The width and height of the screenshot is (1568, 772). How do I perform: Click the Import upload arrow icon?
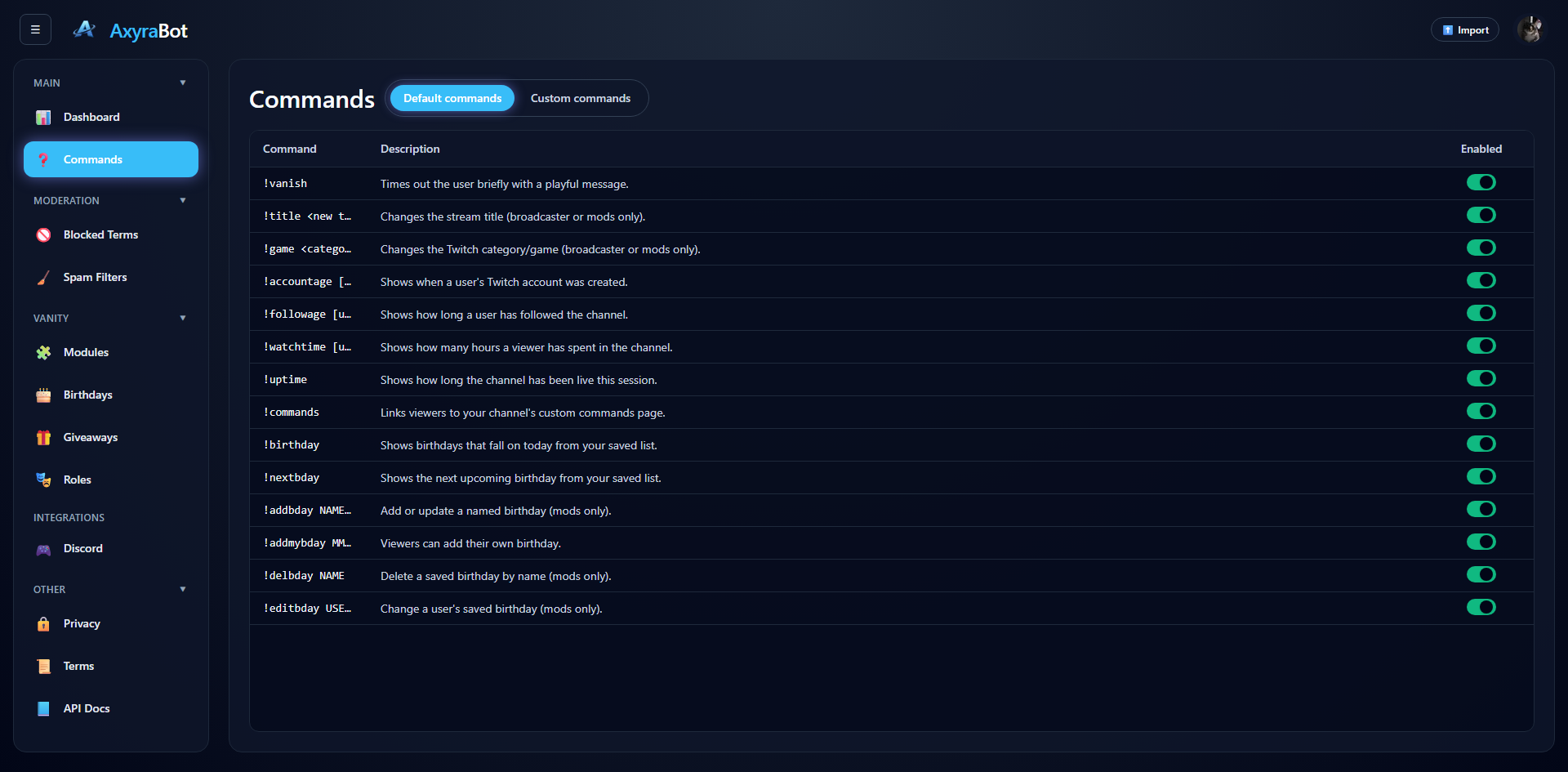tap(1448, 30)
